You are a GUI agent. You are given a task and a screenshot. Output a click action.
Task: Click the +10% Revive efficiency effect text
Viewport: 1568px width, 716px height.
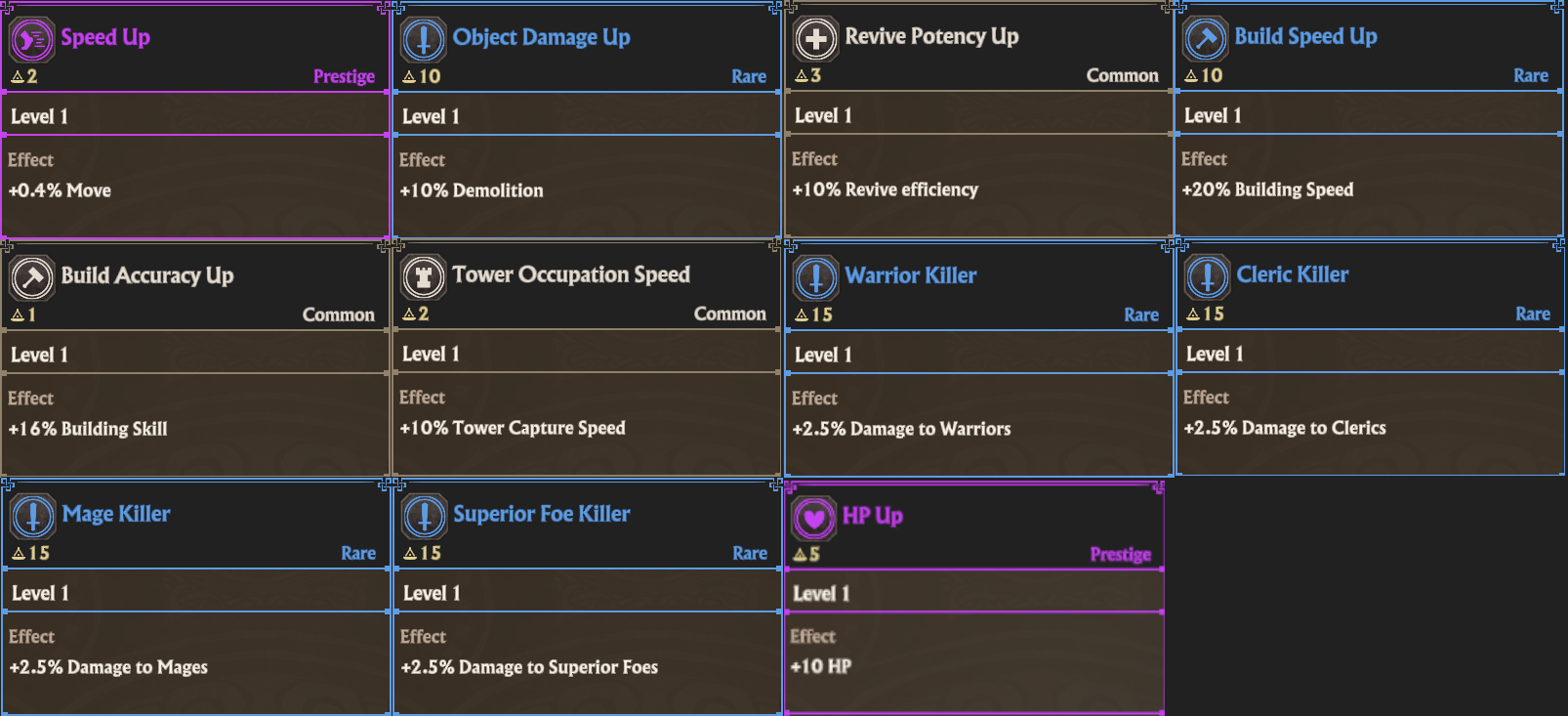coord(885,190)
